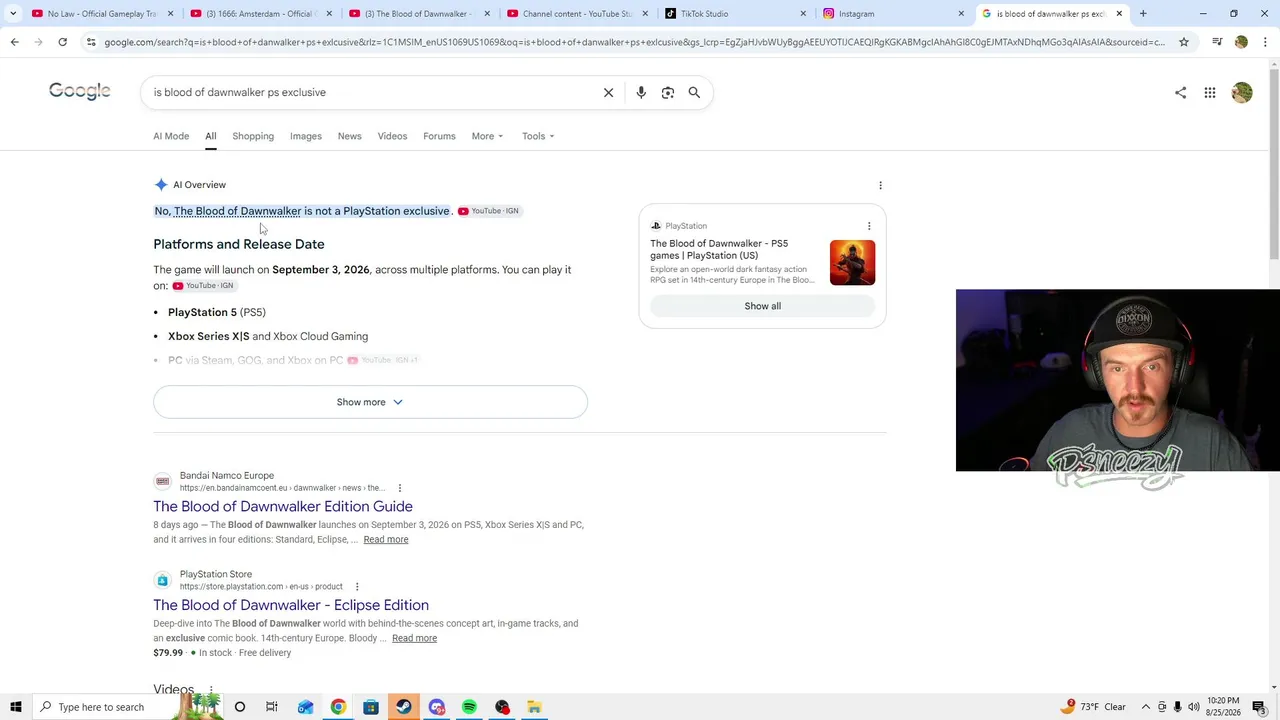Viewport: 1280px width, 720px height.
Task: View site information icon in address bar
Action: pos(91,42)
